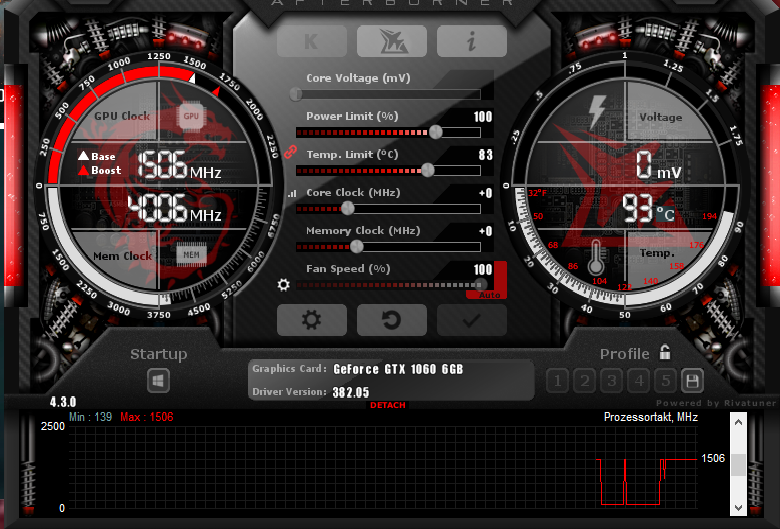Viewport: 780px width, 529px height.
Task: Select profile slot 4
Action: click(x=639, y=381)
